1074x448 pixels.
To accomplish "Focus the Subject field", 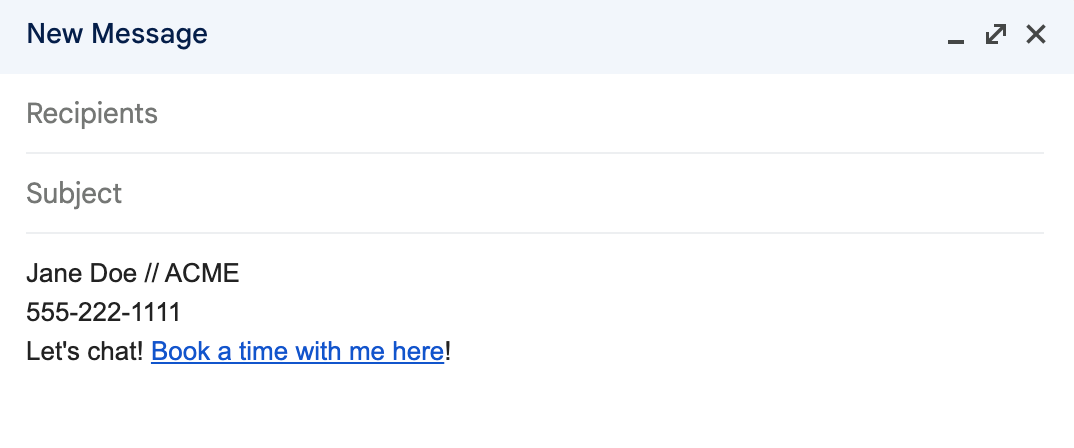I will (x=534, y=193).
